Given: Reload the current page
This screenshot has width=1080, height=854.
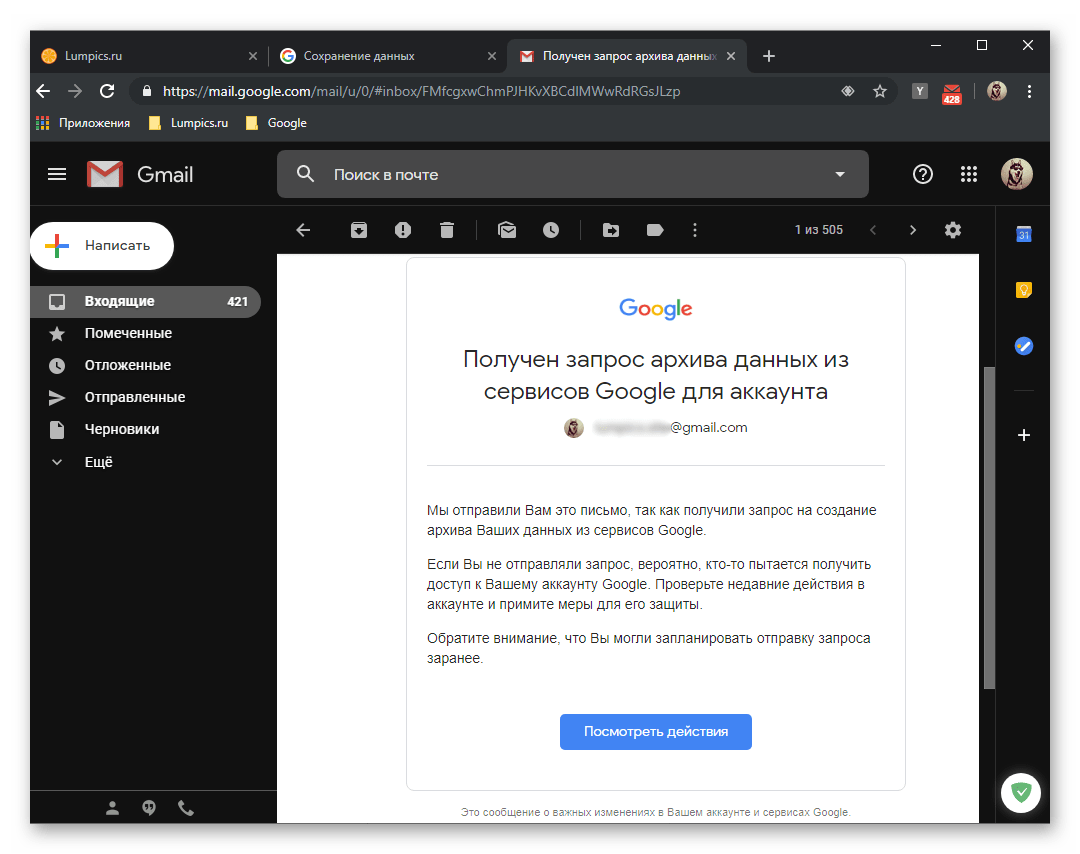Looking at the screenshot, I should click(x=107, y=91).
